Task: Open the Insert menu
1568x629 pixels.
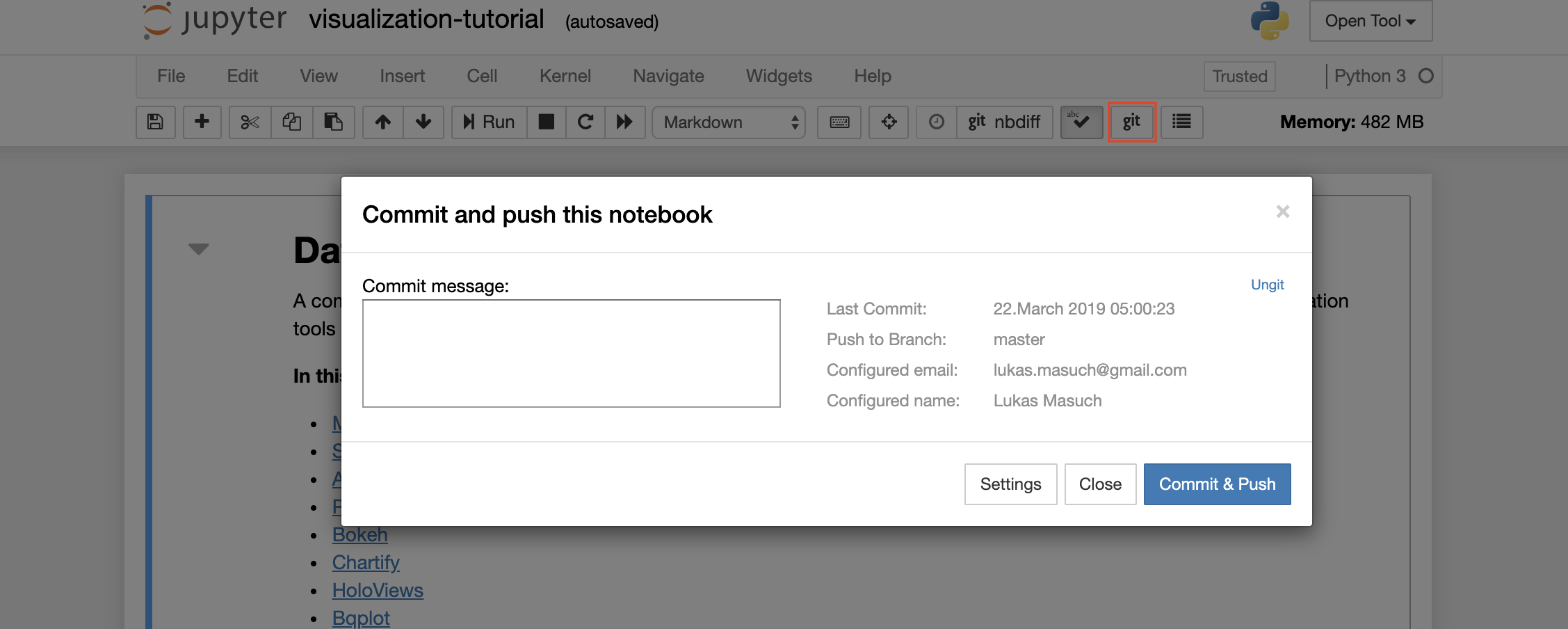Action: click(403, 76)
